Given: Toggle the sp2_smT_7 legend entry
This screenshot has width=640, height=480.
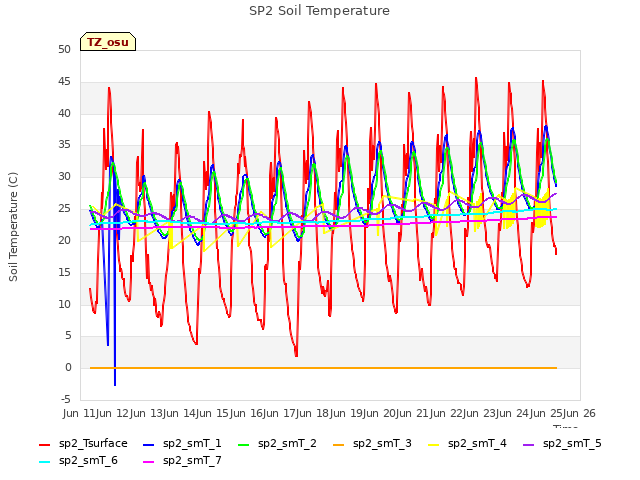Looking at the screenshot, I should point(182,461).
